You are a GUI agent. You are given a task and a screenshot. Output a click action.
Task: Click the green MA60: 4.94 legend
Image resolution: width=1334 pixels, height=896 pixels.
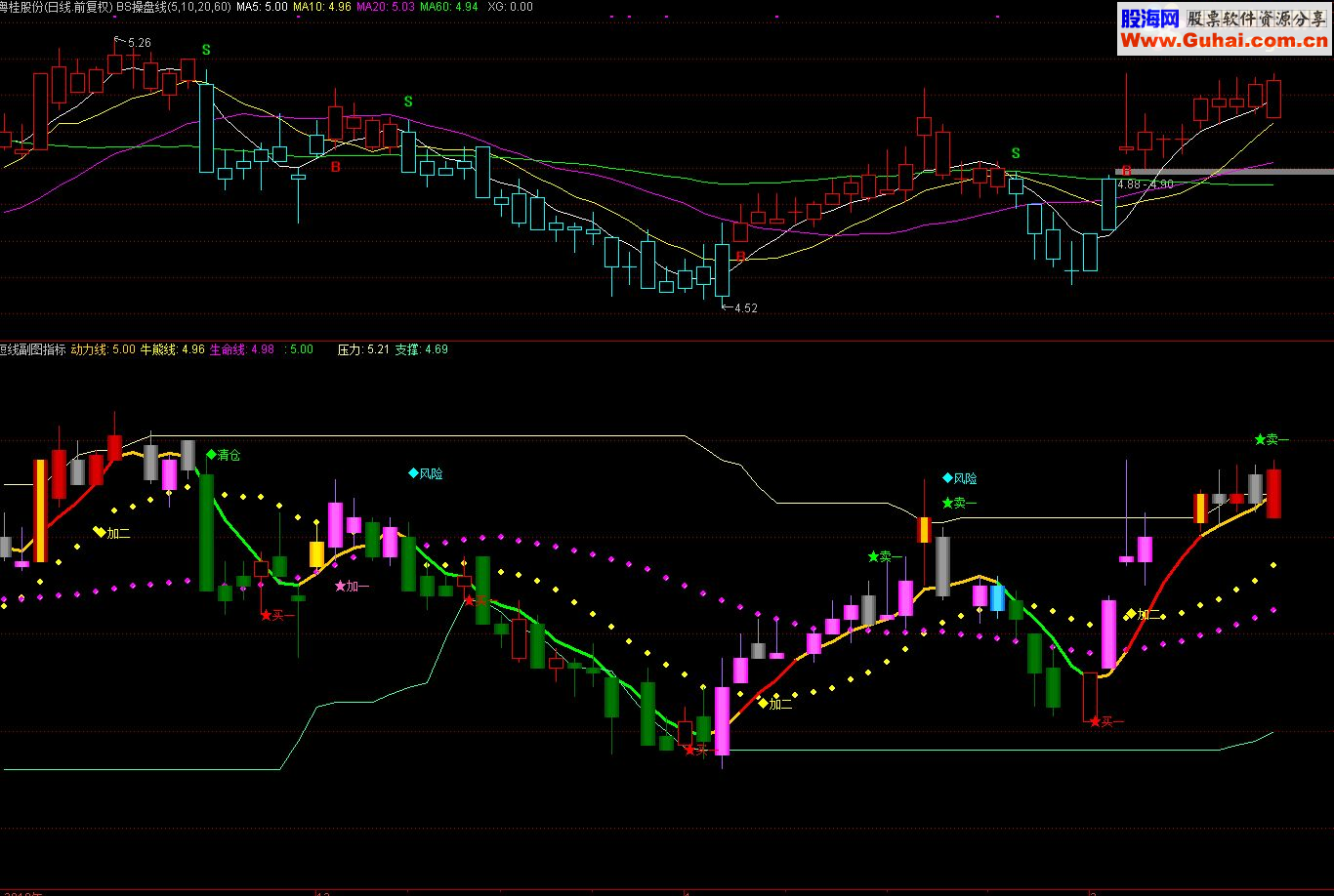(449, 7)
